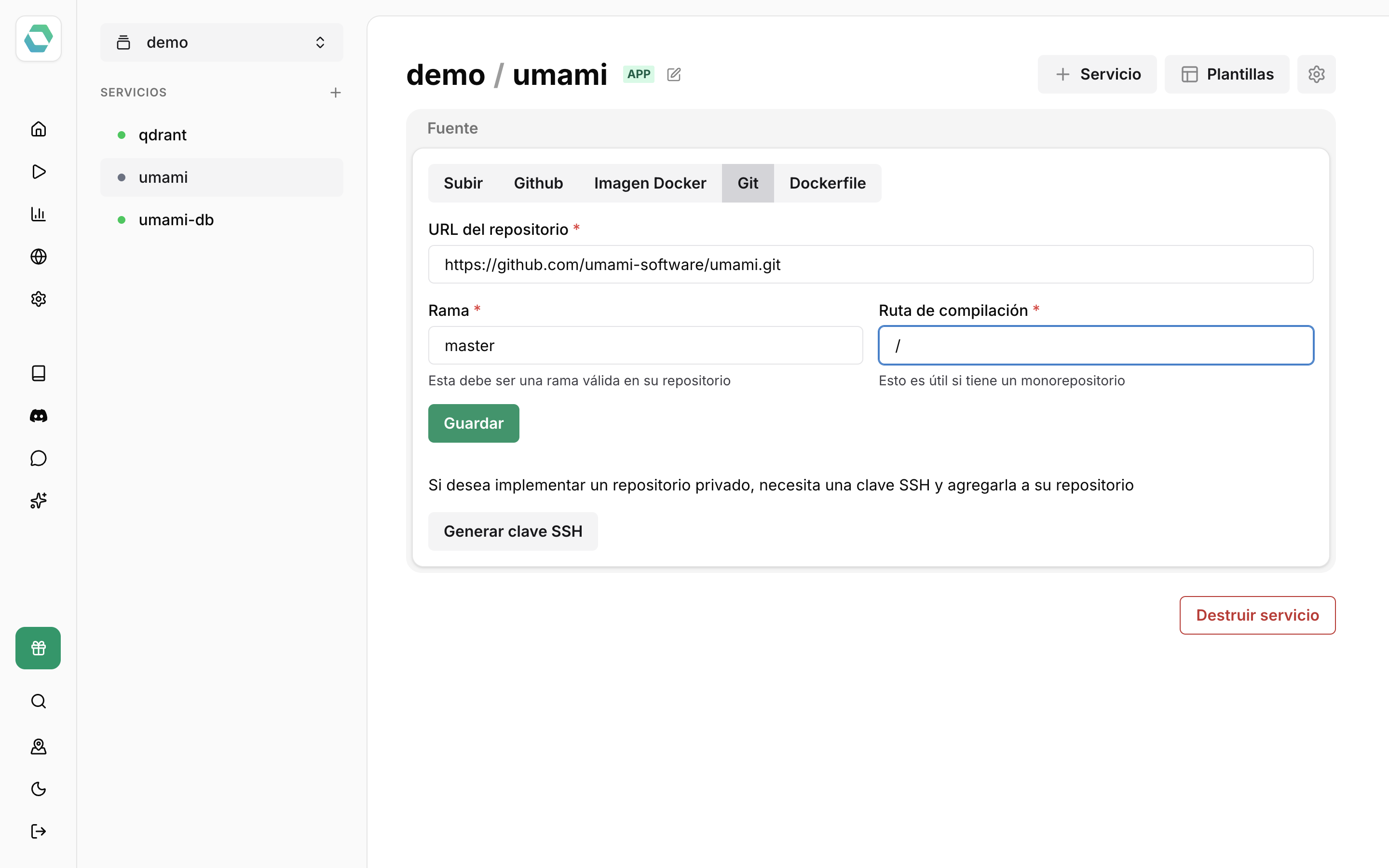Click the Fuente section header
The width and height of the screenshot is (1389, 868).
(452, 128)
